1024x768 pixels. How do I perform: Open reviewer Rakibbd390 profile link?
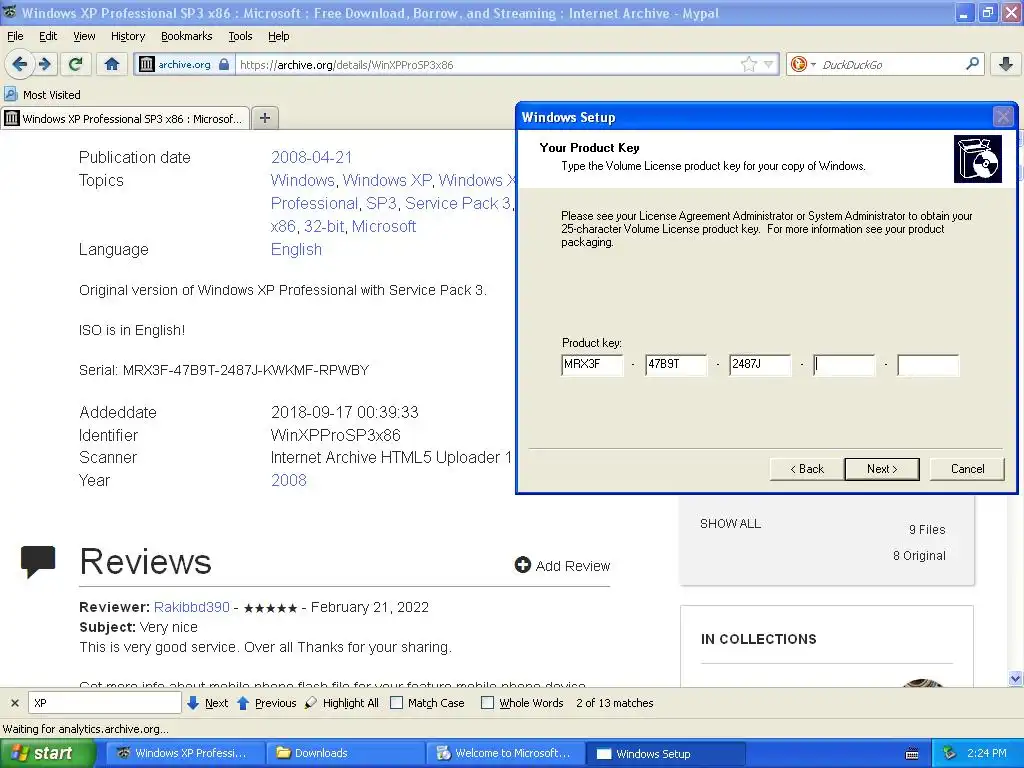(192, 607)
